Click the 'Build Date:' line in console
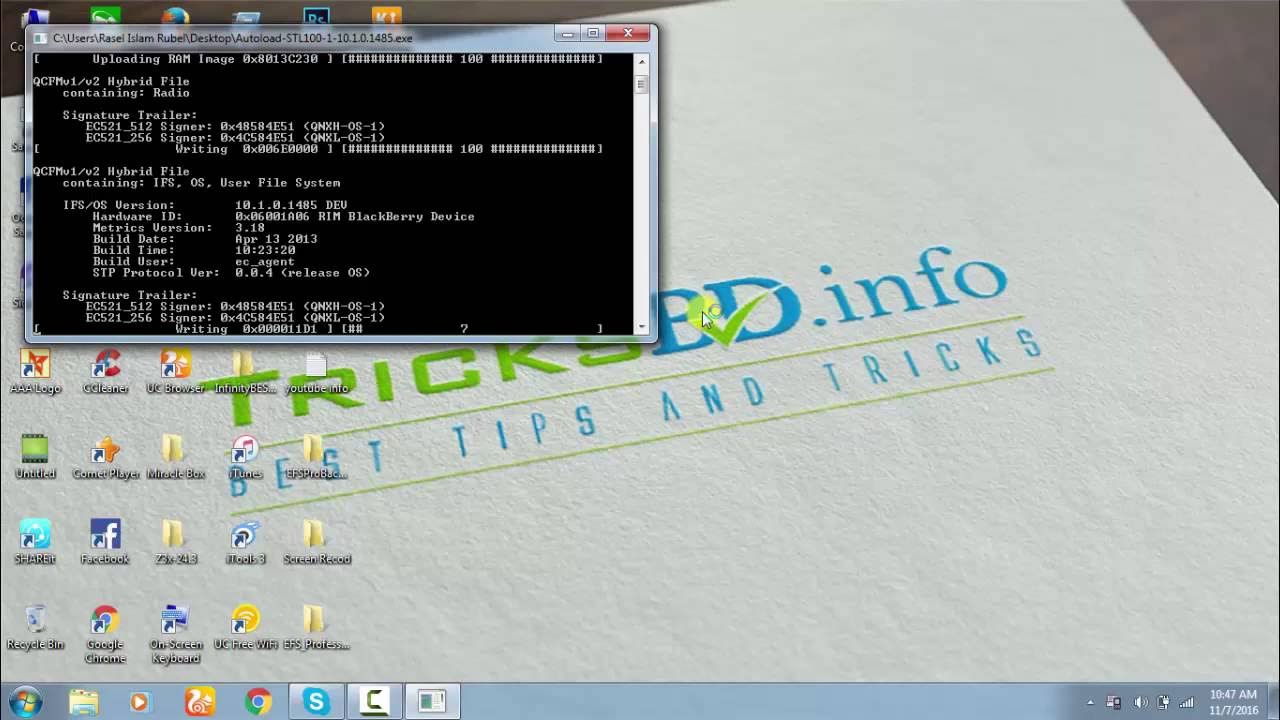 [205, 239]
